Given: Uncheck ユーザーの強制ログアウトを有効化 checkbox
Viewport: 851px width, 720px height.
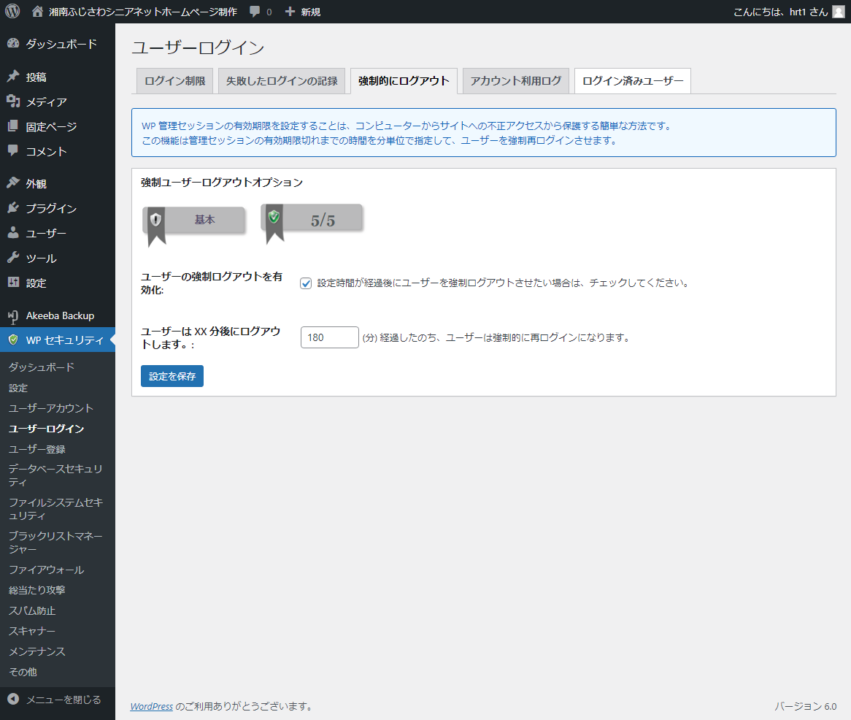Looking at the screenshot, I should point(306,283).
